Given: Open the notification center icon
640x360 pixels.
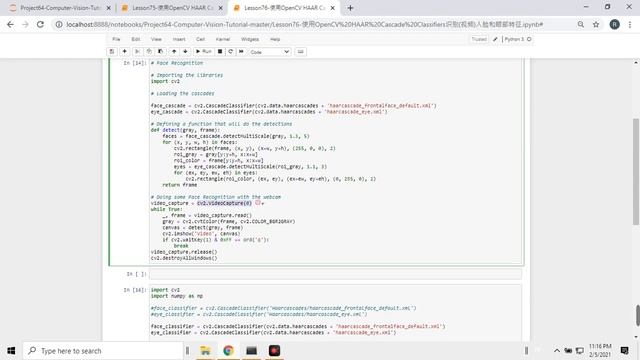Looking at the screenshot, I should (x=624, y=351).
